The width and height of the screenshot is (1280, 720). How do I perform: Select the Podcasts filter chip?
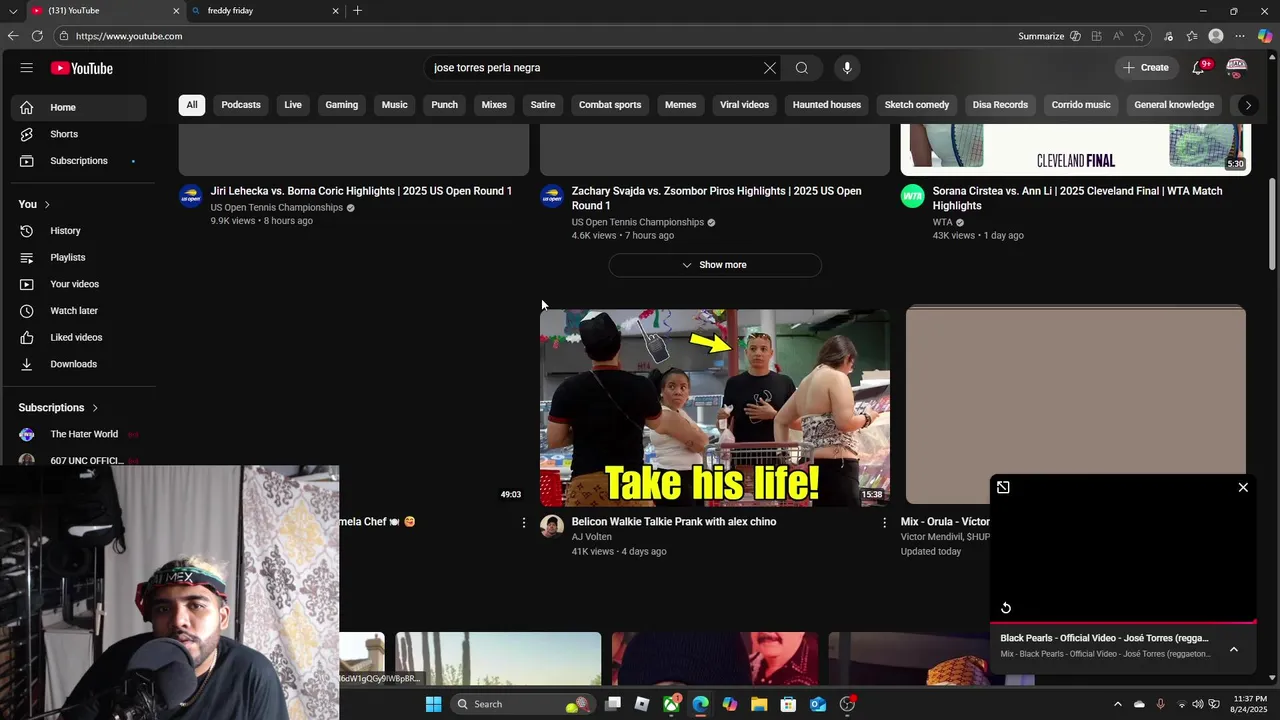pos(241,105)
